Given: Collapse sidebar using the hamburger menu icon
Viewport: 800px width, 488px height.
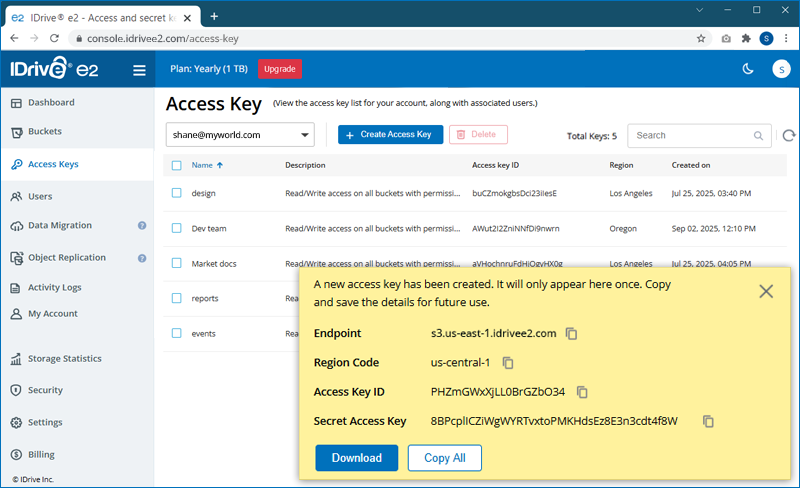Looking at the screenshot, I should click(x=139, y=70).
